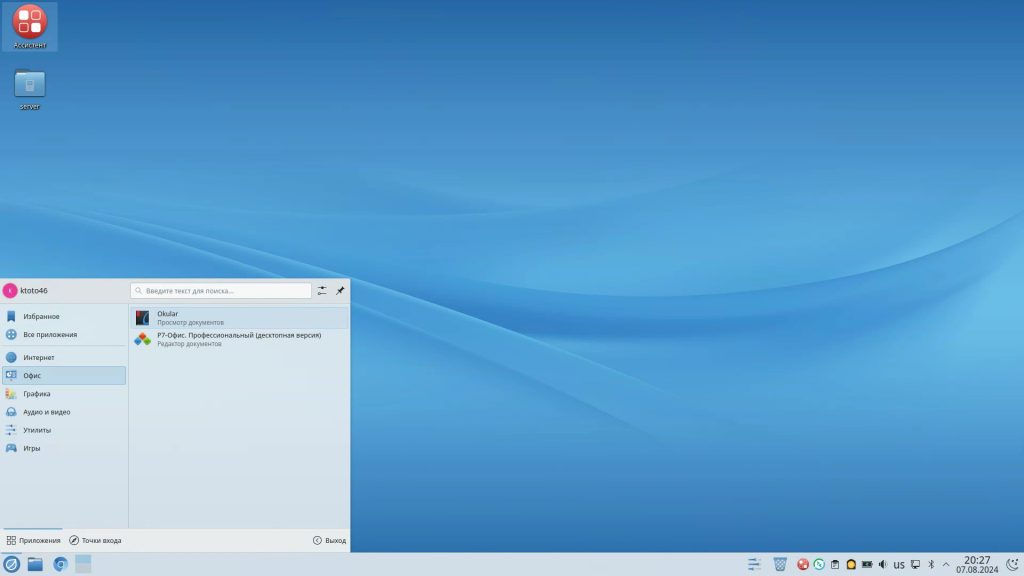The height and width of the screenshot is (576, 1024).
Task: Pin the launcher menu open
Action: [340, 291]
